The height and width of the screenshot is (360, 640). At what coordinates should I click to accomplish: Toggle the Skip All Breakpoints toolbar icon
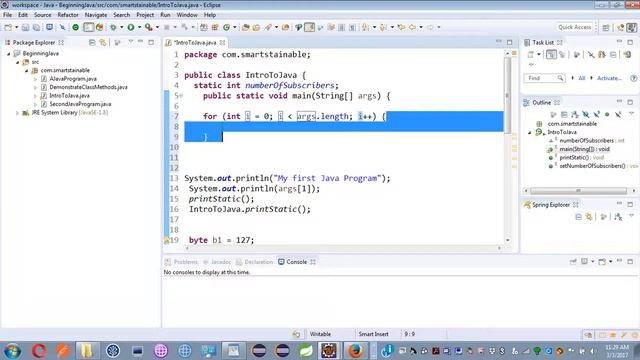(x=62, y=27)
